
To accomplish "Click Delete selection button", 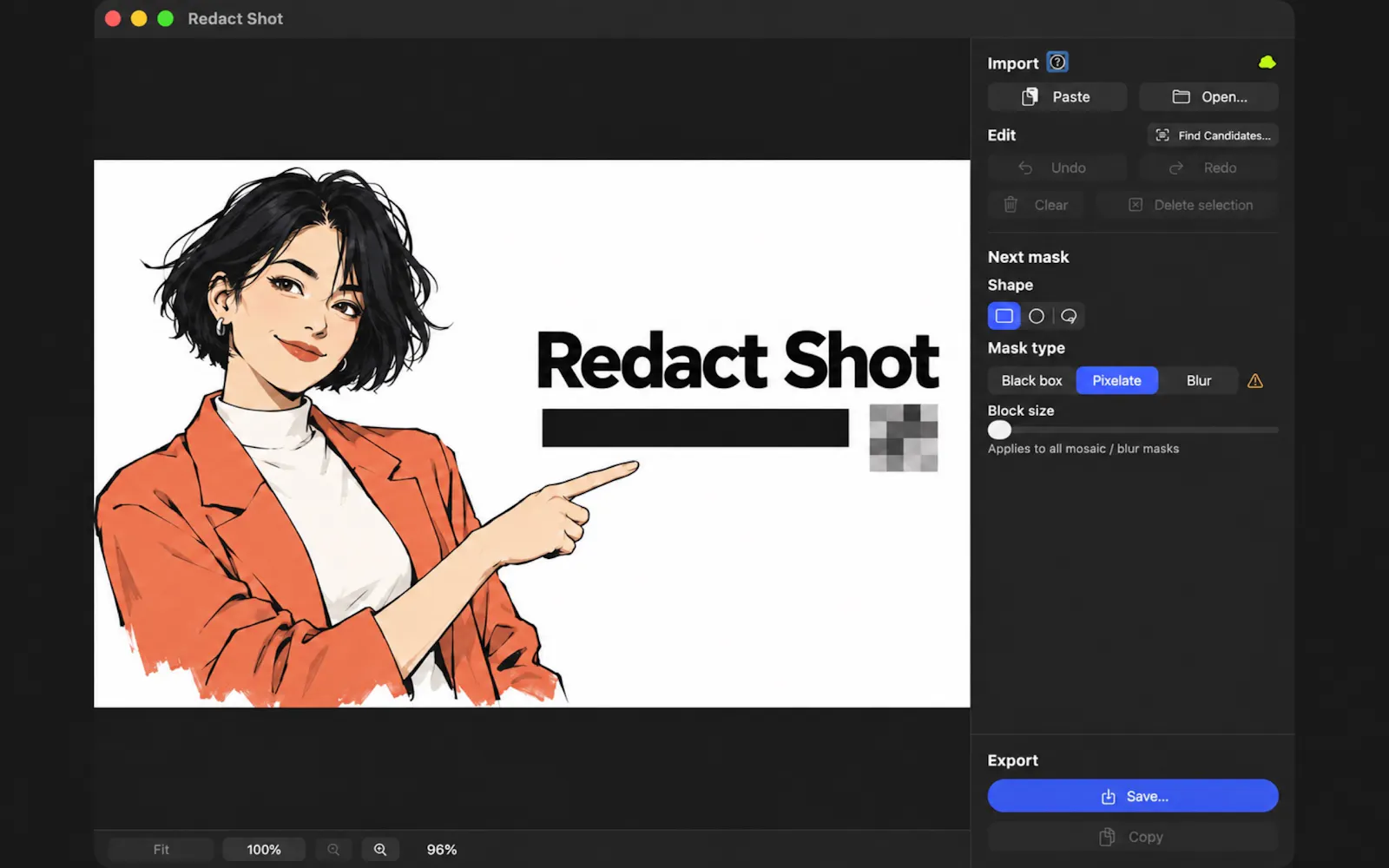I will pos(1188,205).
